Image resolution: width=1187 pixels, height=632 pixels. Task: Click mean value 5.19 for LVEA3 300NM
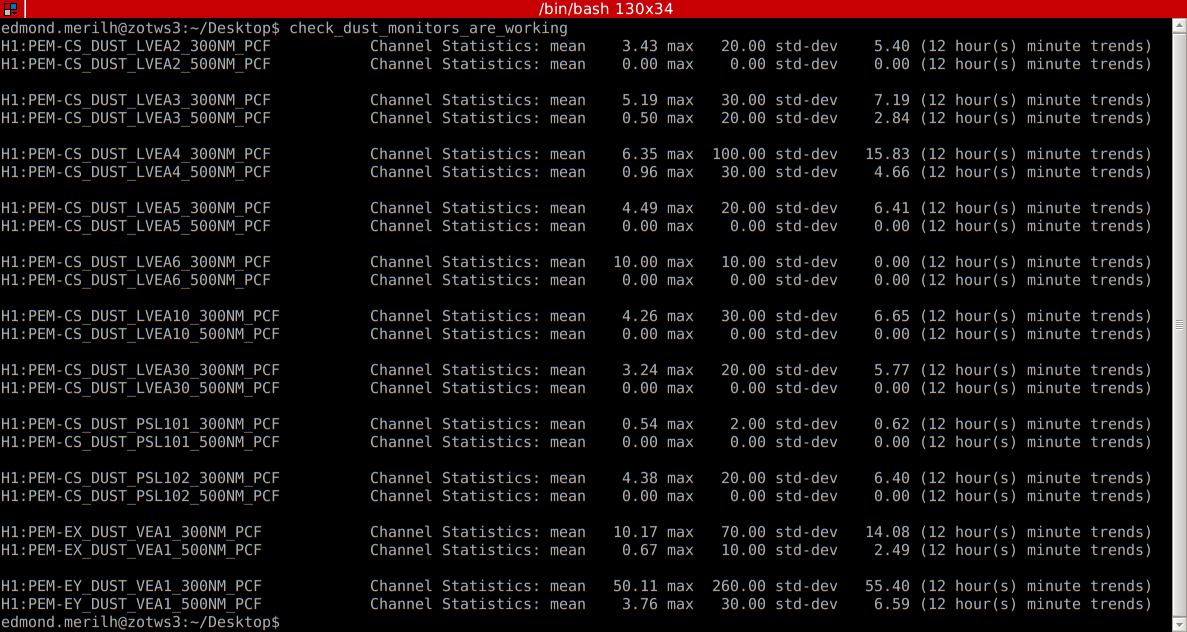tap(640, 100)
